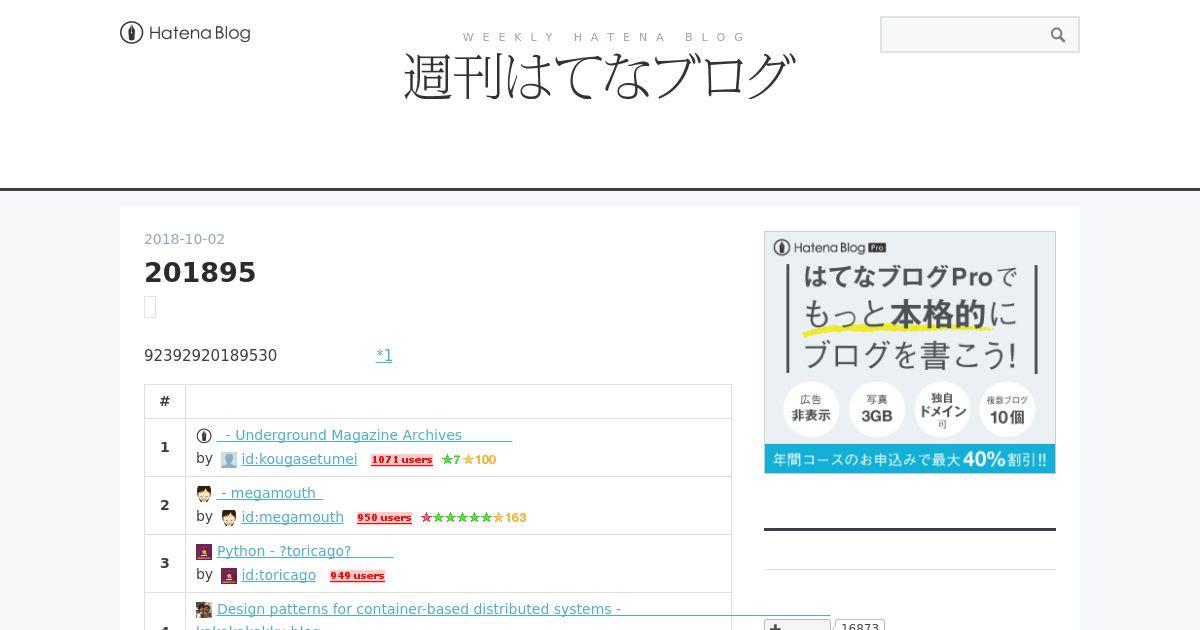Open id:kougasetumei profile link

[x=299, y=459]
